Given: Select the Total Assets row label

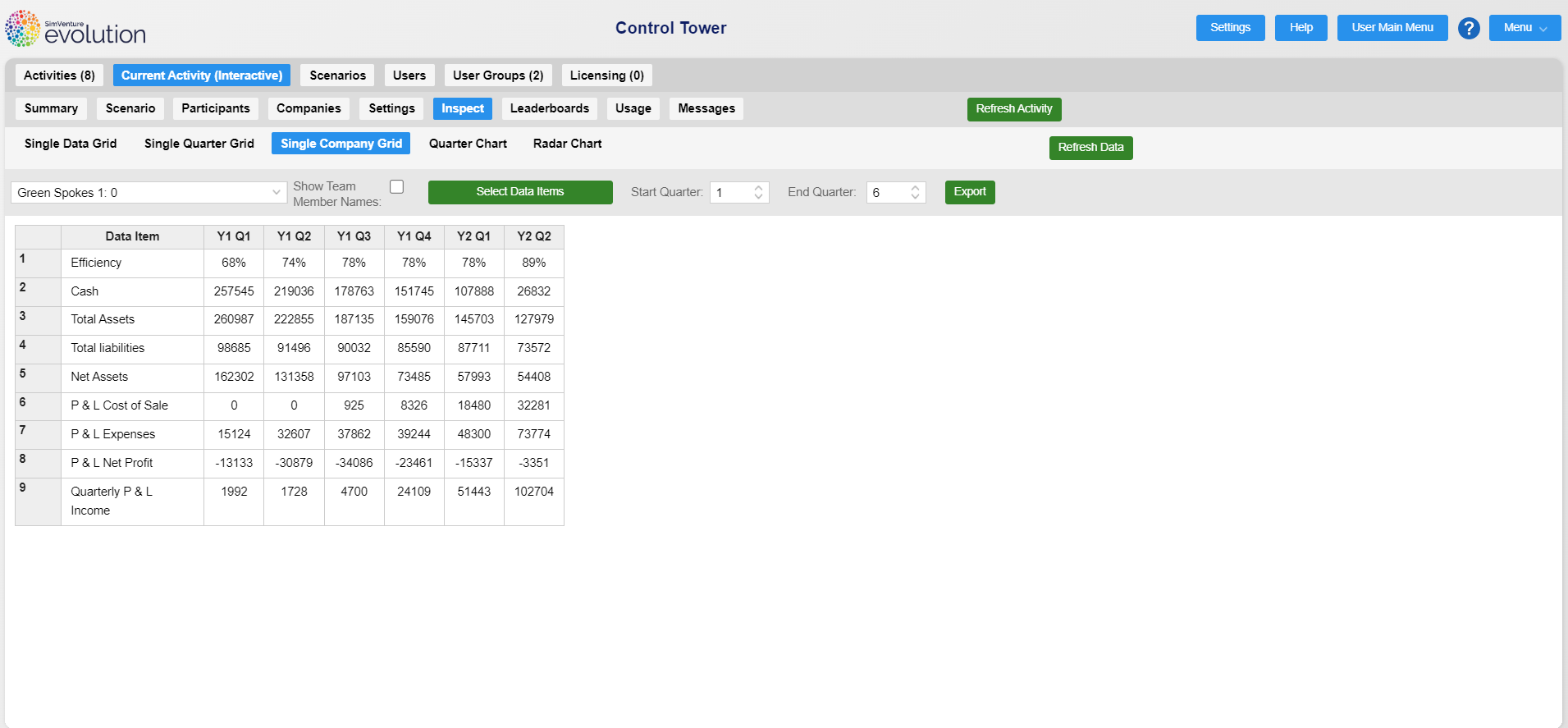Looking at the screenshot, I should point(103,319).
